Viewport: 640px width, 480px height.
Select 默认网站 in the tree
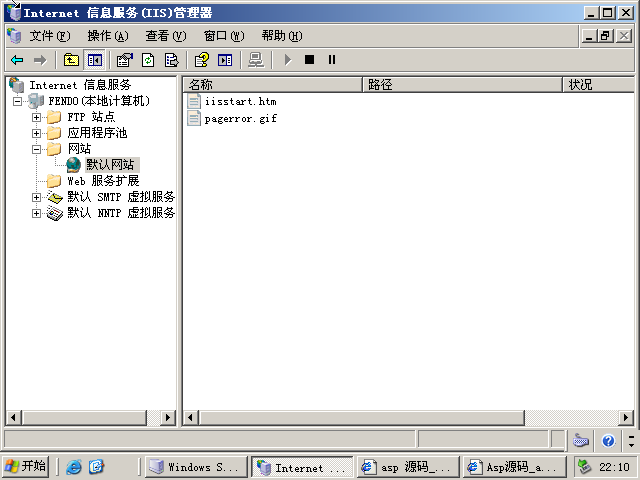[110, 165]
